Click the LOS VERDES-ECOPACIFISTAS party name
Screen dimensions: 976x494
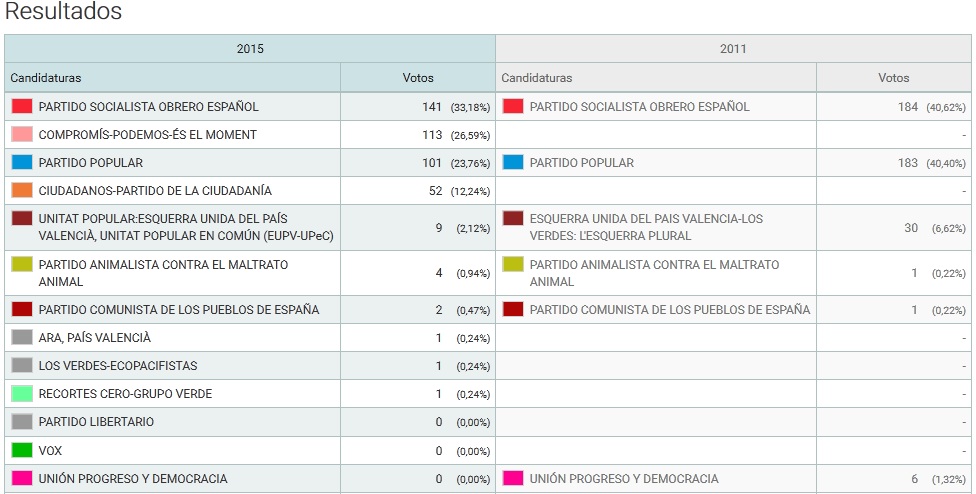(118, 366)
